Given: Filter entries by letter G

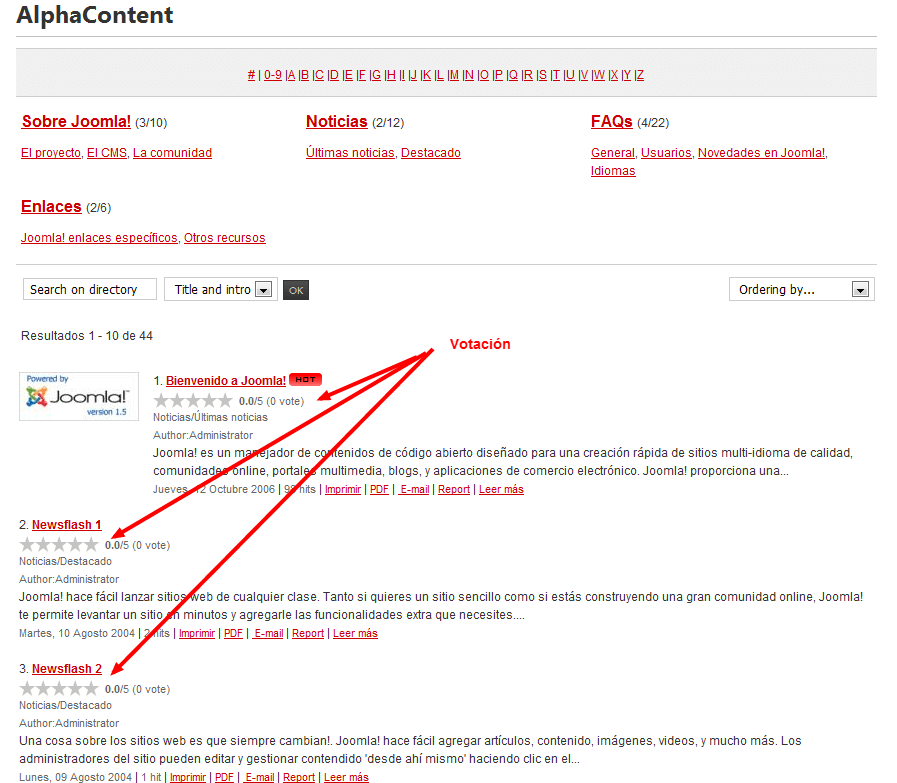Looking at the screenshot, I should (x=375, y=75).
